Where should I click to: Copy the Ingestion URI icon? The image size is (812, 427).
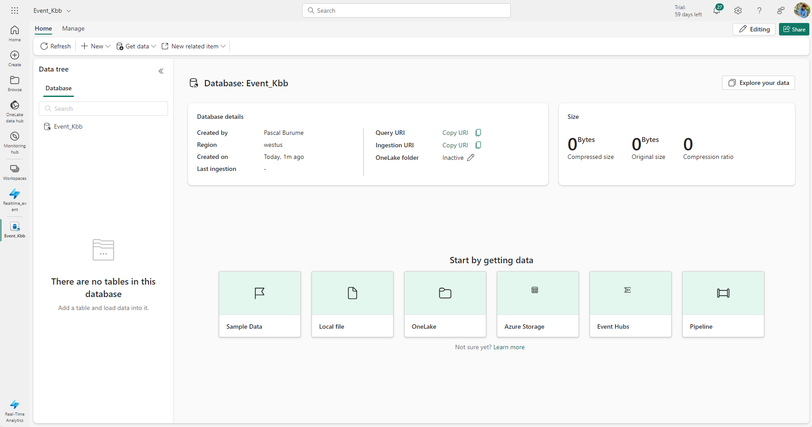click(x=478, y=145)
